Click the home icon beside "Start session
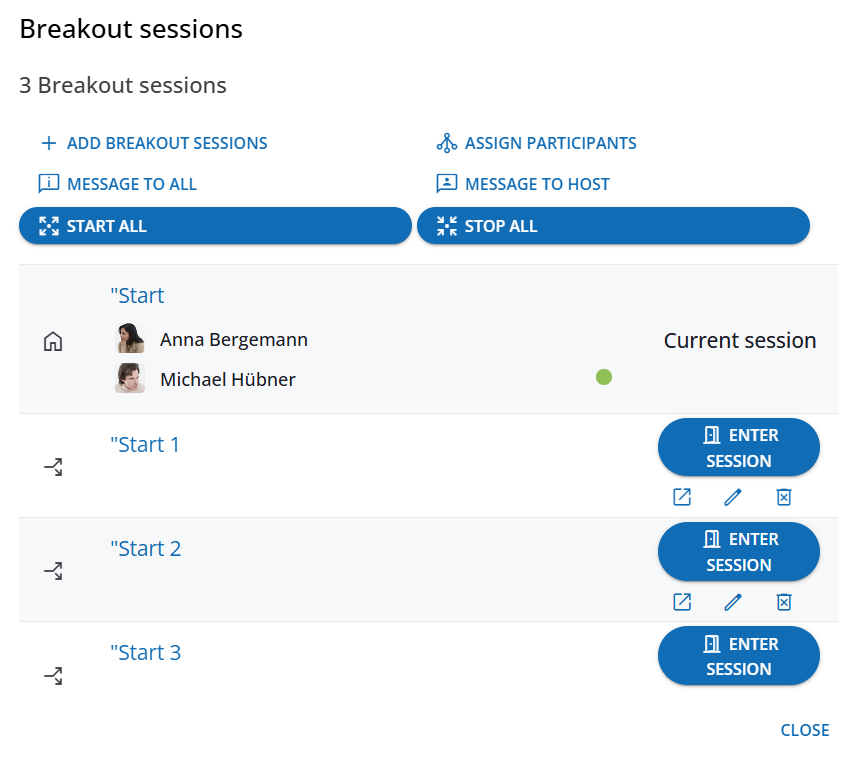This screenshot has height=757, width=859. coord(53,342)
